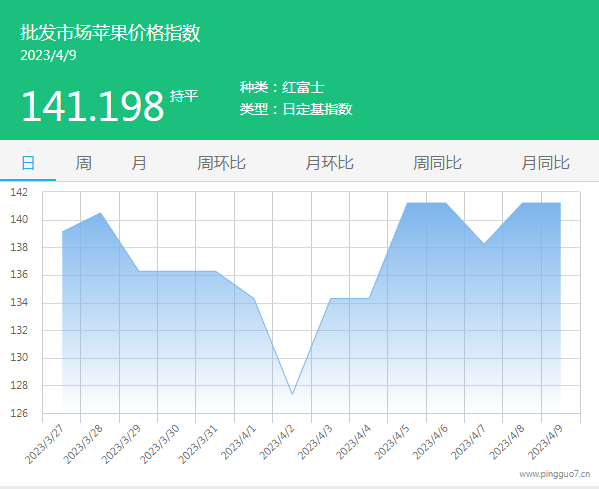Click the 2023/4/6 x-axis label

pyautogui.click(x=430, y=442)
